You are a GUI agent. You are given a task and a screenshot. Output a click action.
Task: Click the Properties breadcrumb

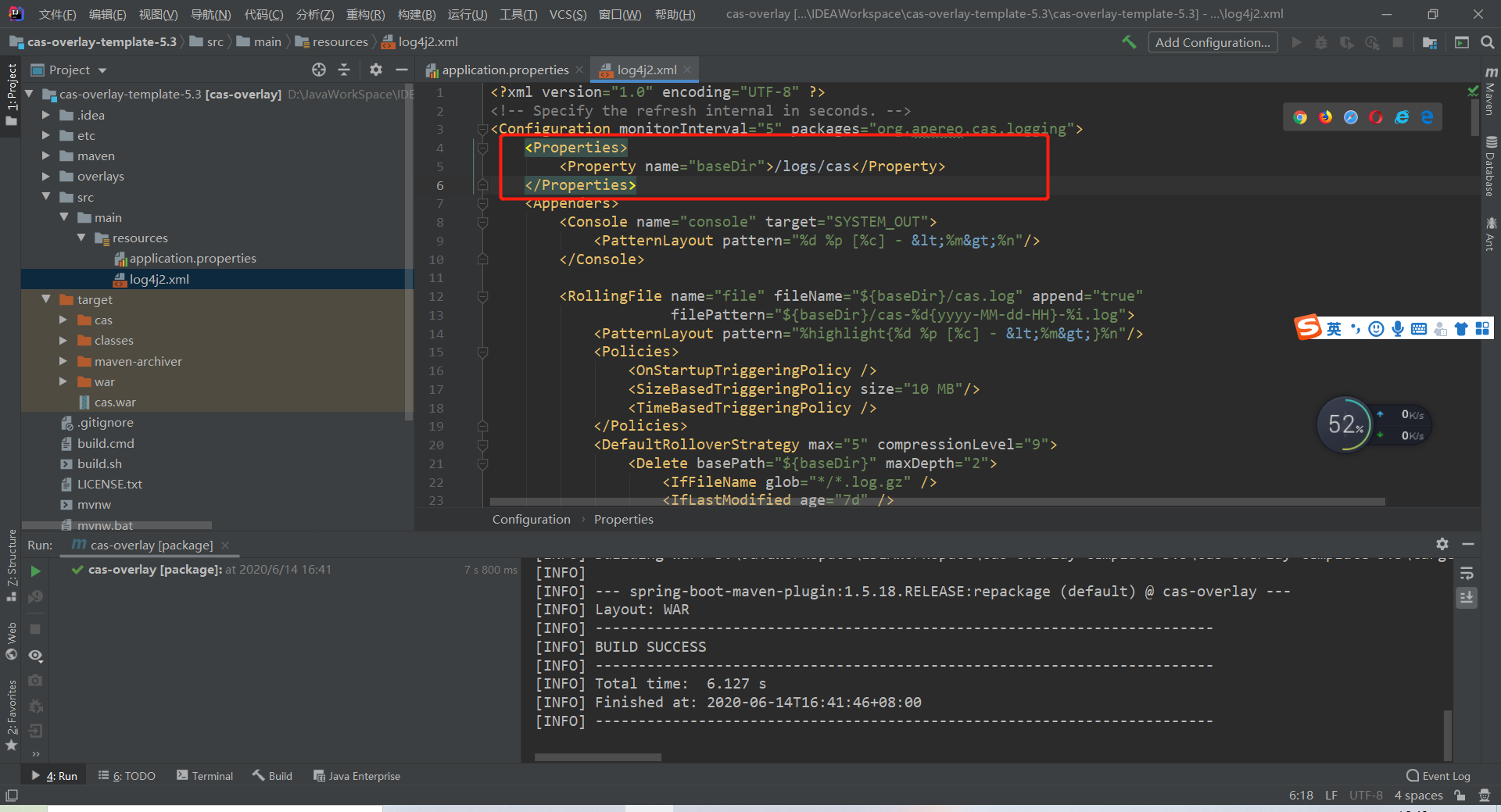pos(623,520)
